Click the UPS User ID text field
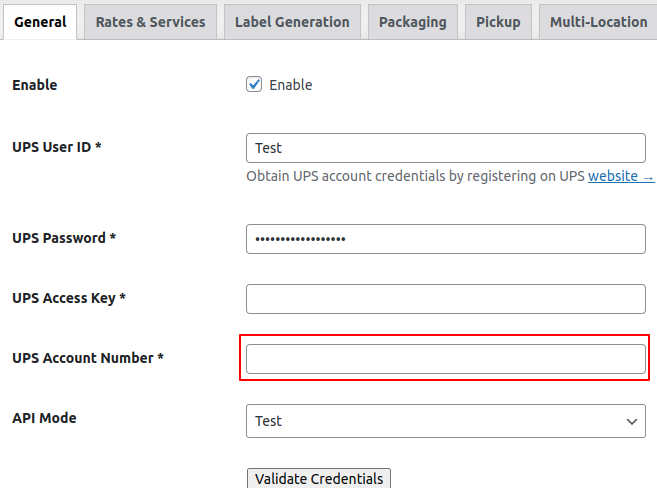The width and height of the screenshot is (657, 488). [x=445, y=148]
